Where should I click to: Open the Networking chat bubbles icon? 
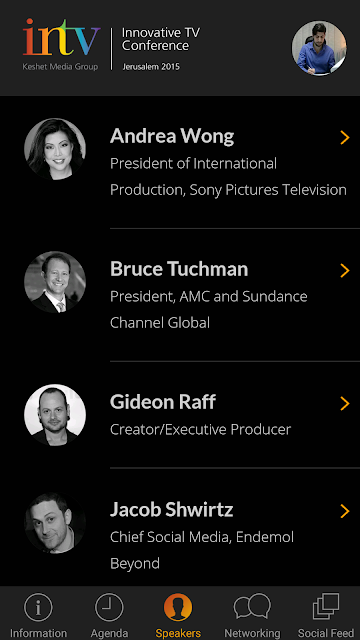[x=252, y=607]
